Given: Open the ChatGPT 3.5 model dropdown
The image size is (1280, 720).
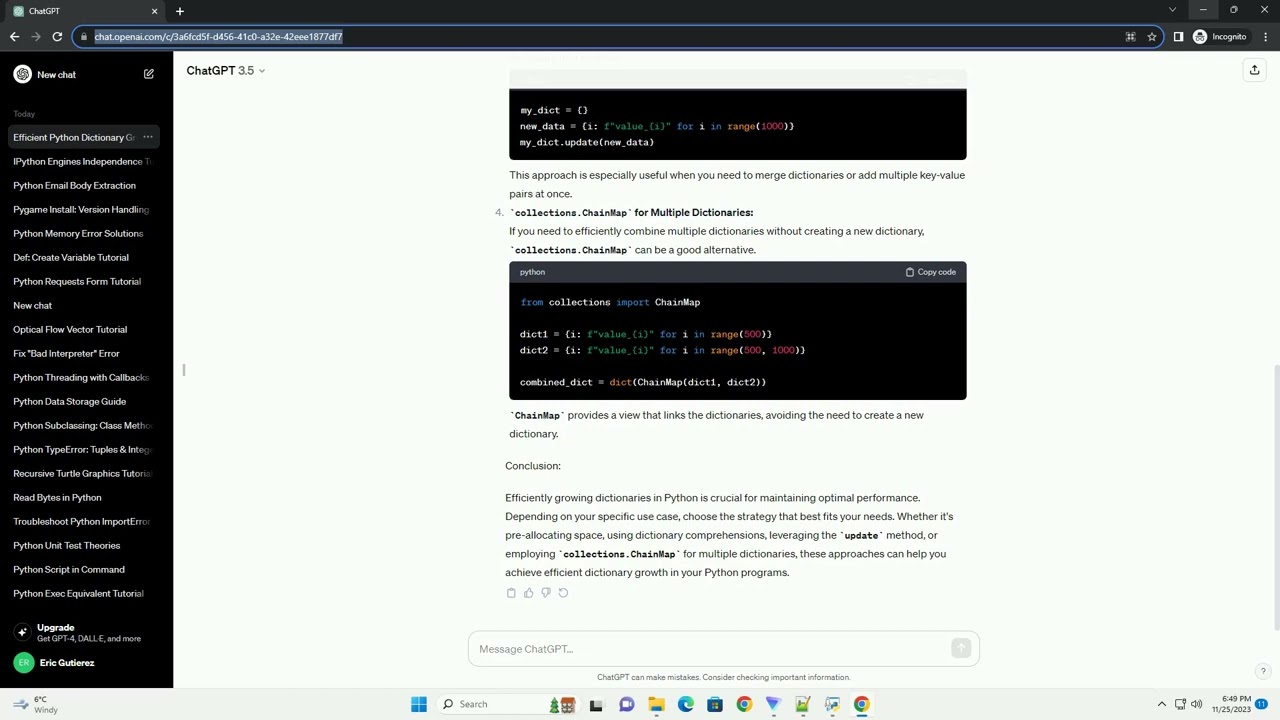Looking at the screenshot, I should click(226, 70).
